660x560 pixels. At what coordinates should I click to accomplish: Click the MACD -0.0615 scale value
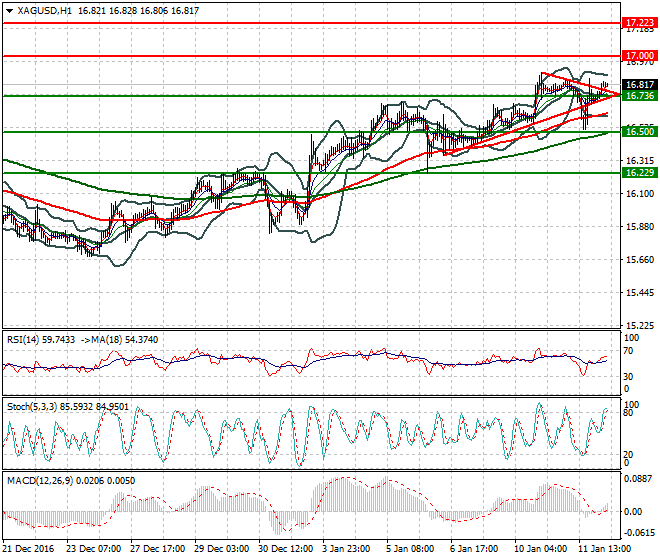[x=638, y=533]
